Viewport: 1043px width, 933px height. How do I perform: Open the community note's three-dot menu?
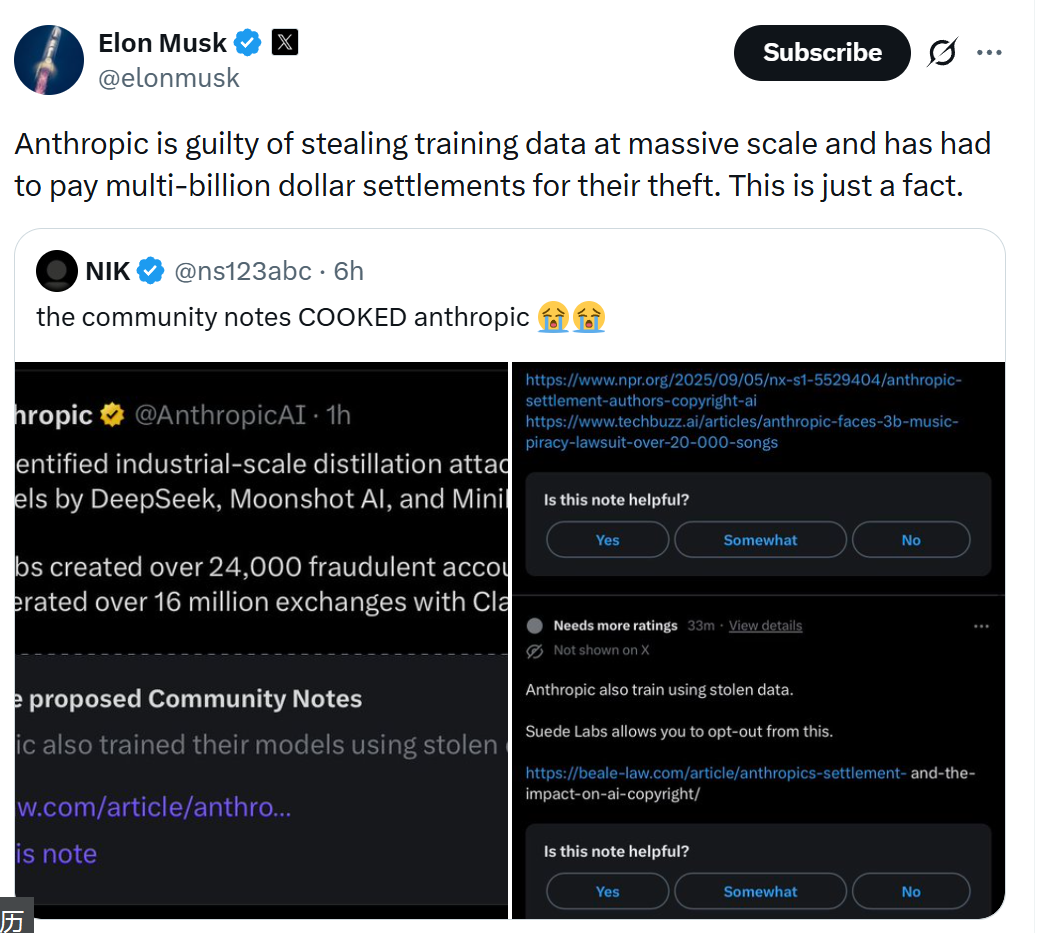point(981,626)
